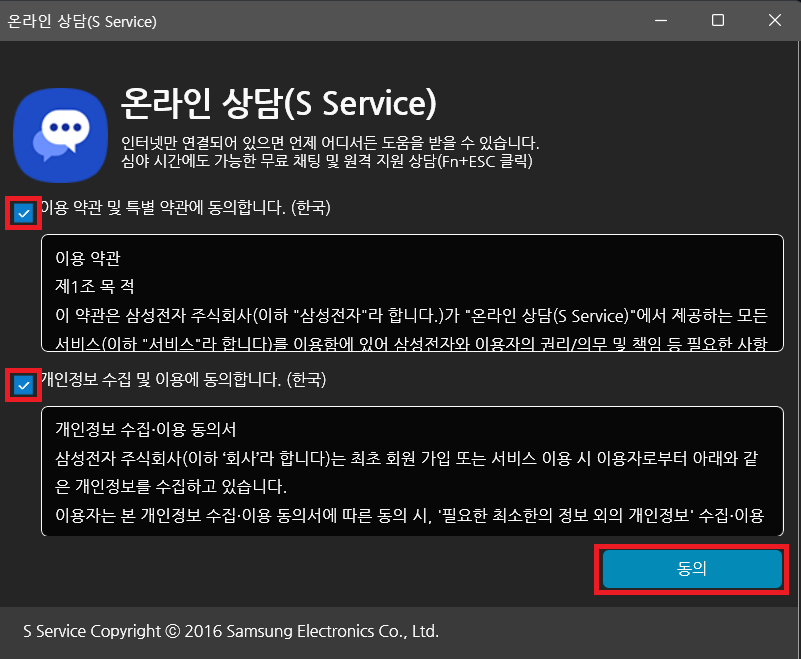Click inside the 이용 약관 terms text box

click(412, 293)
